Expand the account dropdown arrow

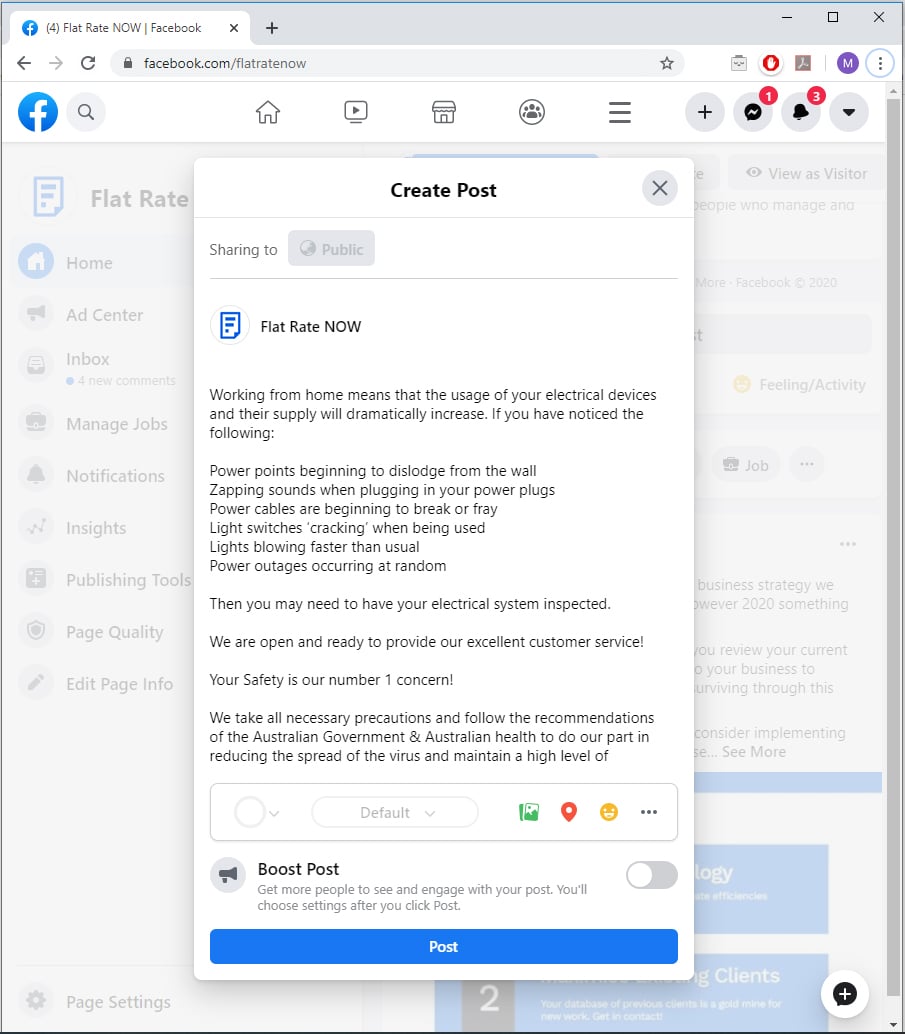click(x=849, y=112)
